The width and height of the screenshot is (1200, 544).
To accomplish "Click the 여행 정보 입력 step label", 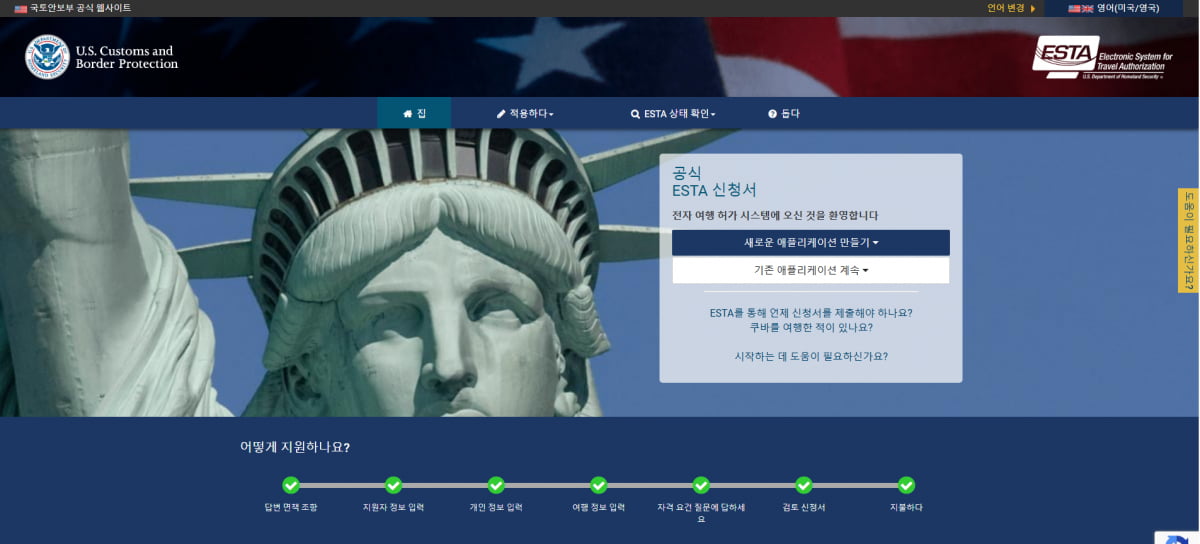I will pyautogui.click(x=598, y=507).
